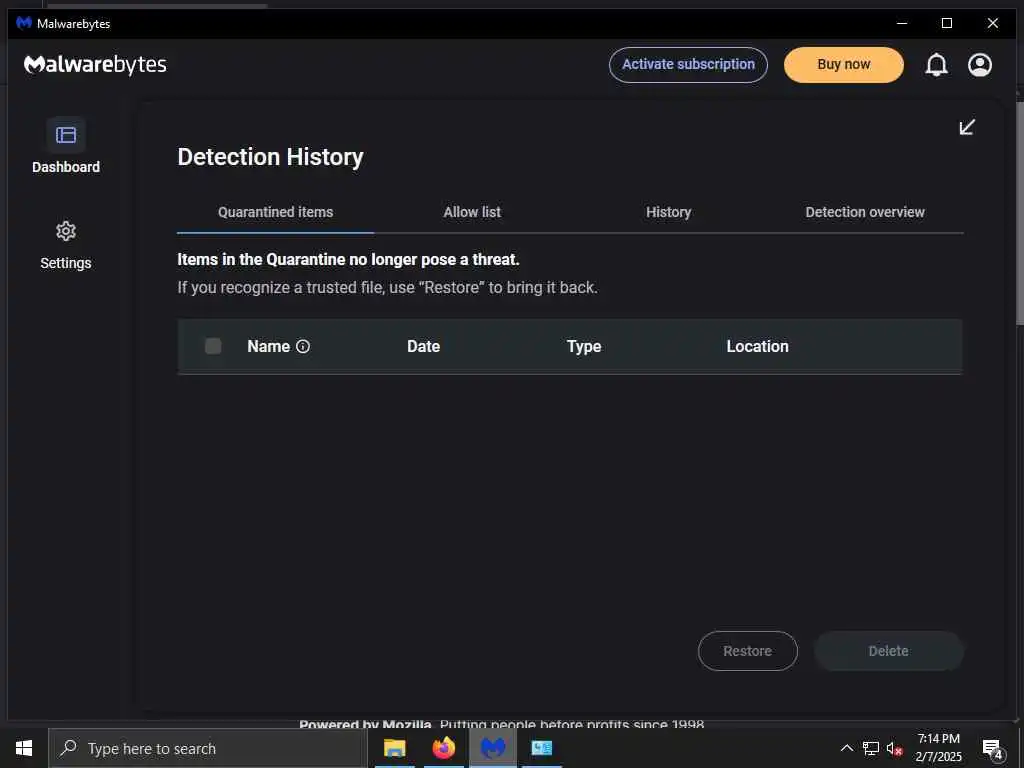
Task: Click the vertical scrollbar at right edge
Action: [x=1019, y=212]
